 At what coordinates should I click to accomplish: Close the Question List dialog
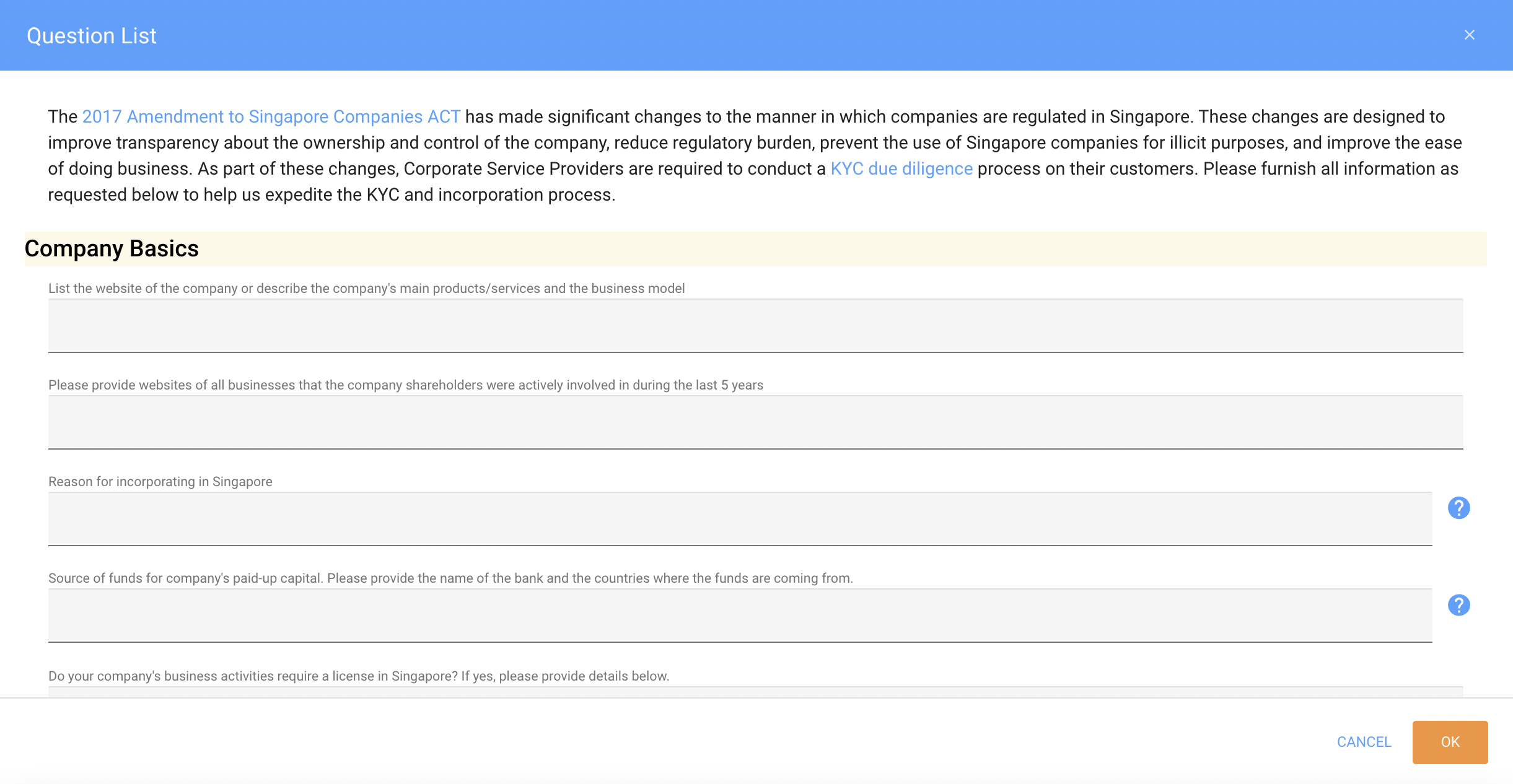point(1470,35)
